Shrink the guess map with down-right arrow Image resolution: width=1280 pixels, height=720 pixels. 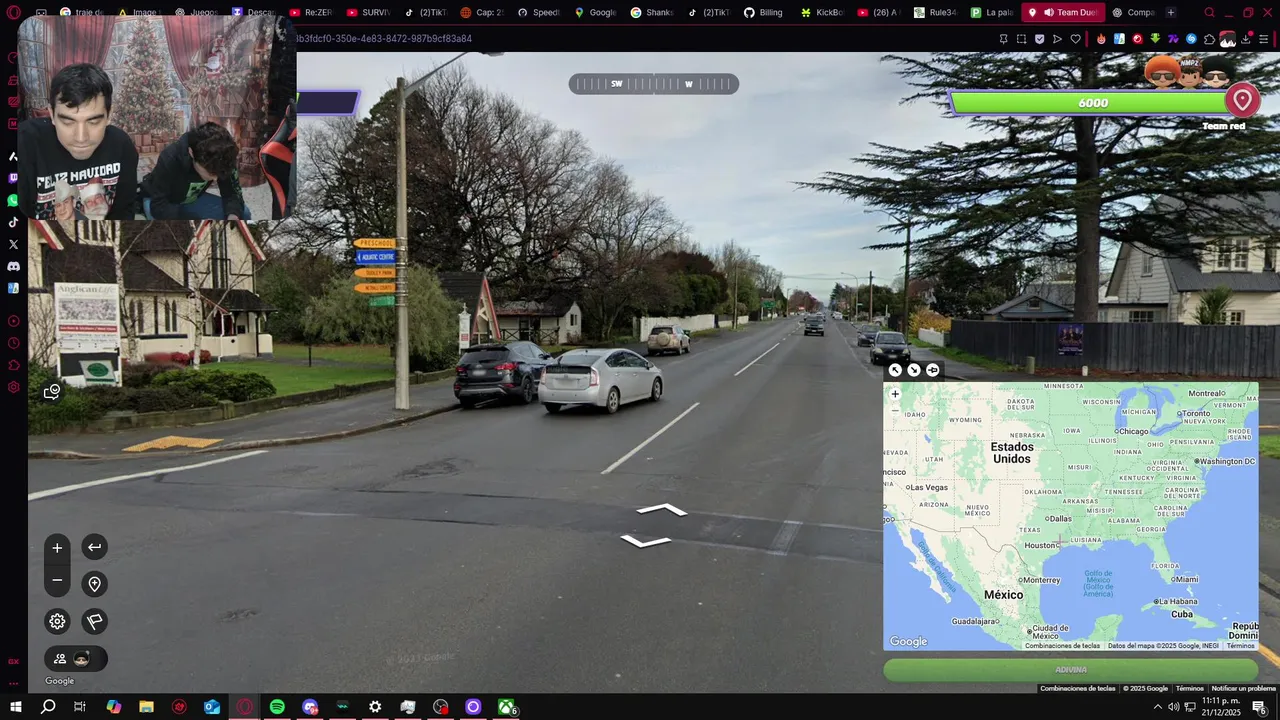click(x=914, y=370)
